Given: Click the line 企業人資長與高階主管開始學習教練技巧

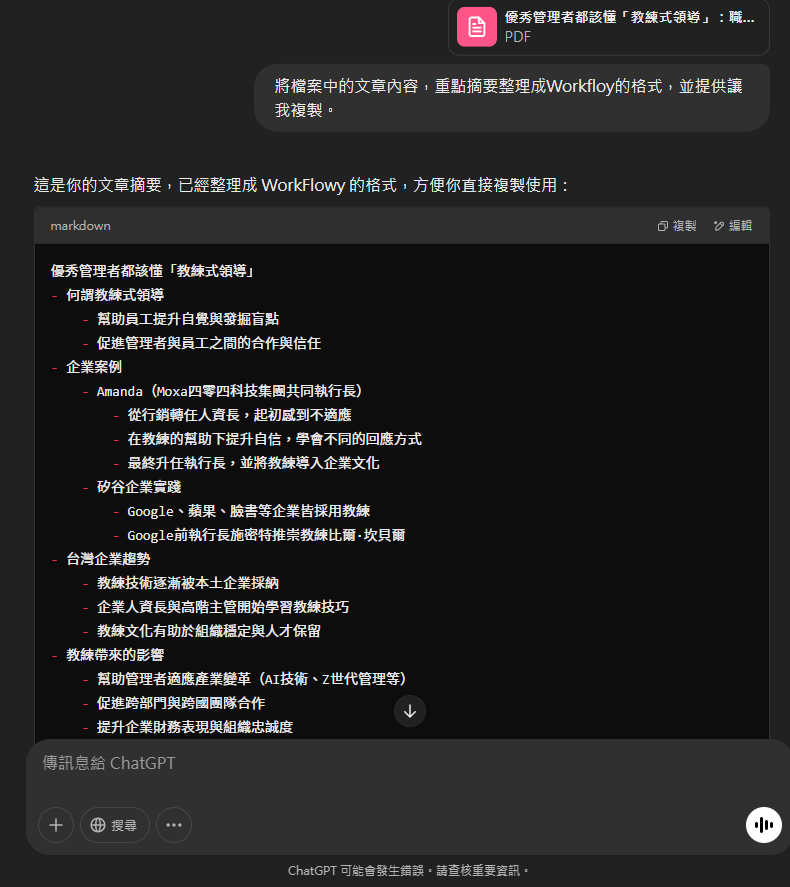Looking at the screenshot, I should click(x=223, y=607).
